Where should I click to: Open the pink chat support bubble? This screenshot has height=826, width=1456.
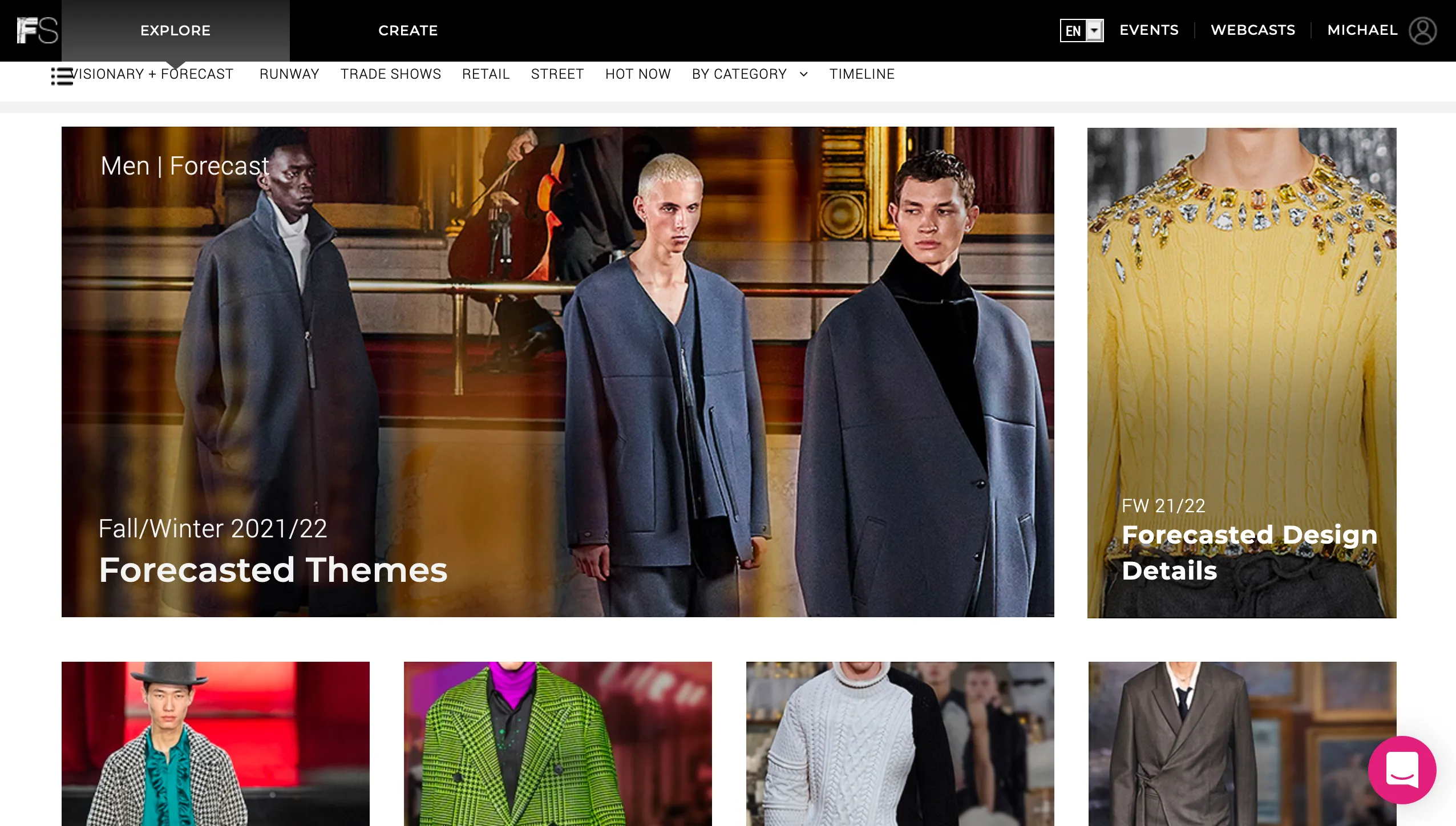[1402, 770]
